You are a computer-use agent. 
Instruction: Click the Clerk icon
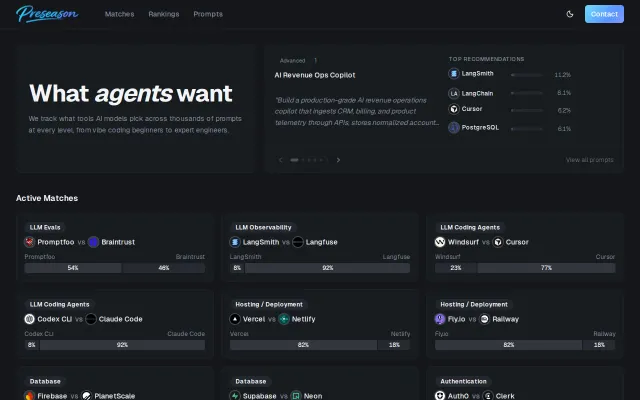click(x=488, y=396)
